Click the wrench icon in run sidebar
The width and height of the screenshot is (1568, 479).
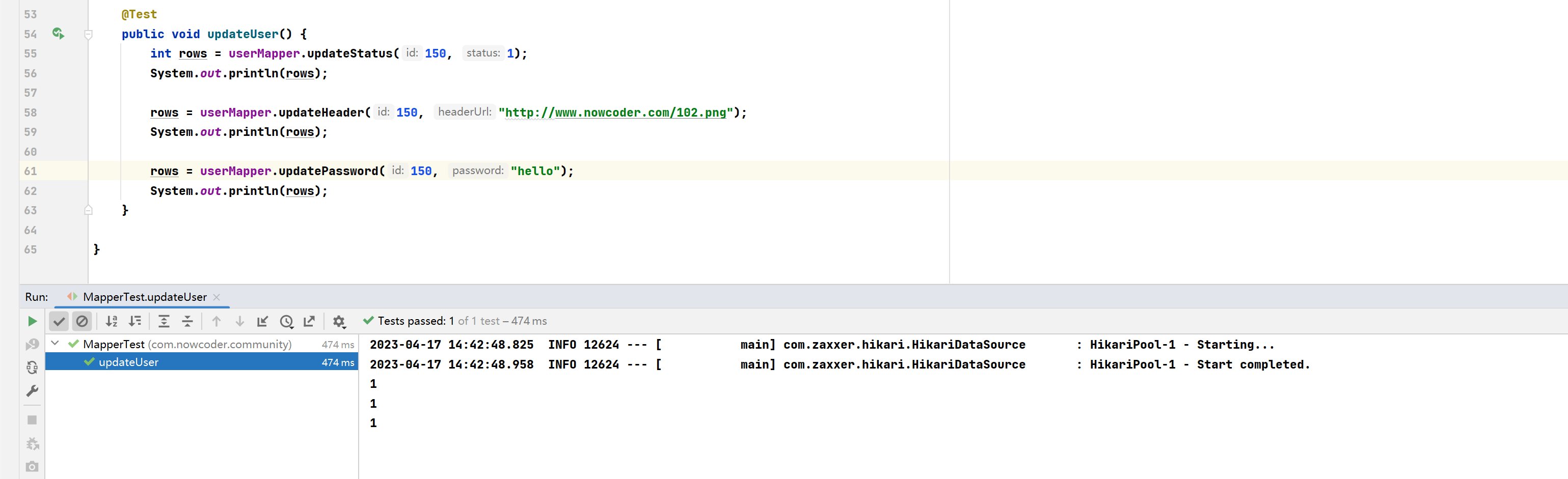tap(32, 391)
